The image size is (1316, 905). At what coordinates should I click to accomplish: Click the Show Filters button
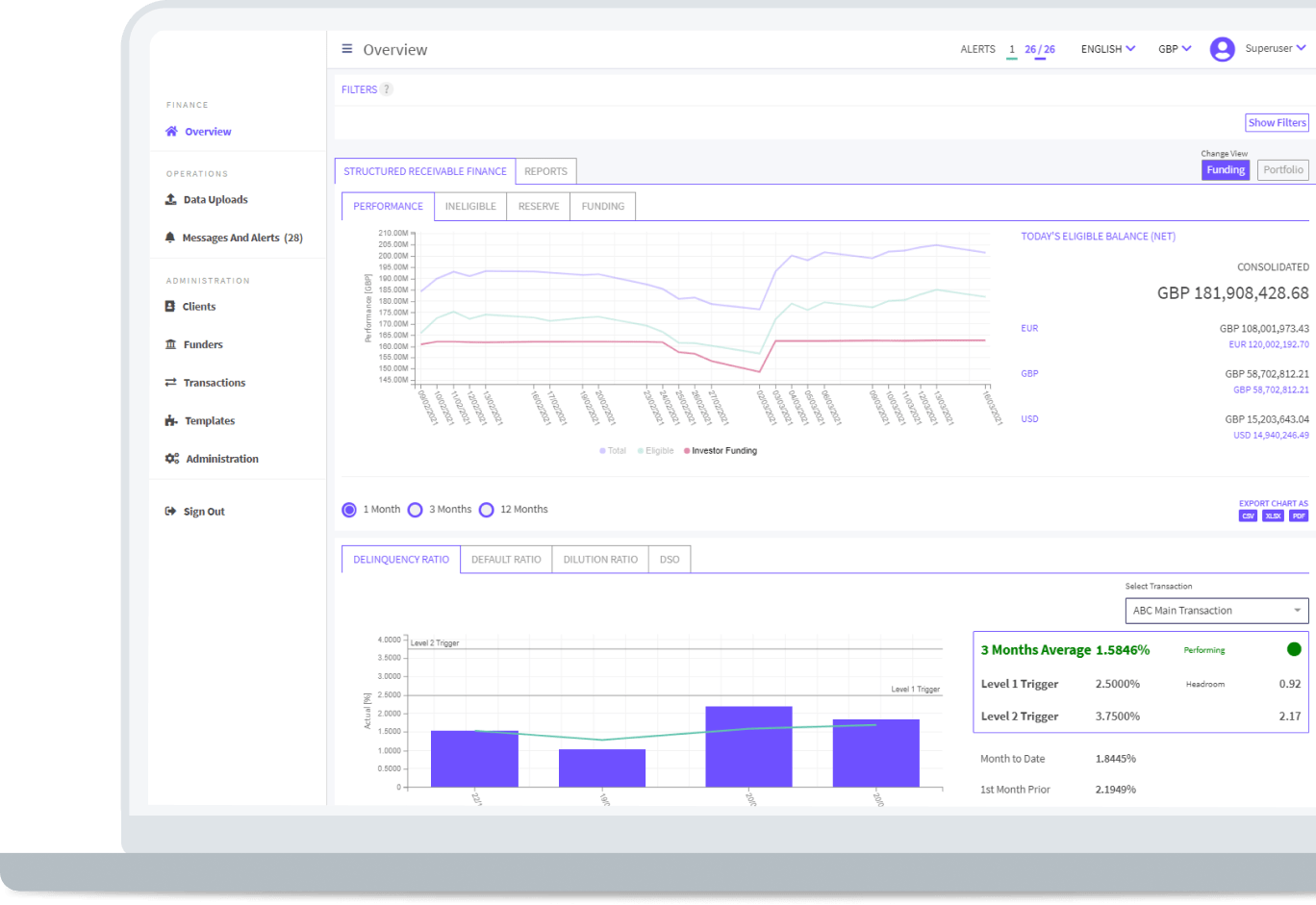click(x=1277, y=123)
